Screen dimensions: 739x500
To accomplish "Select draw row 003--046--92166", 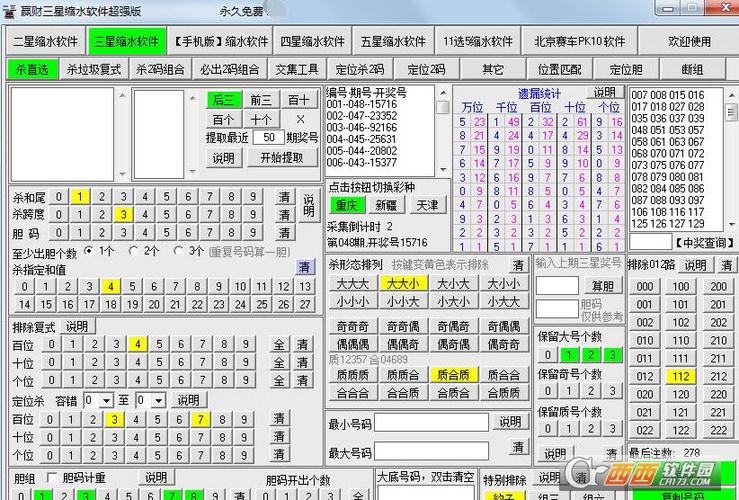I will coord(361,127).
